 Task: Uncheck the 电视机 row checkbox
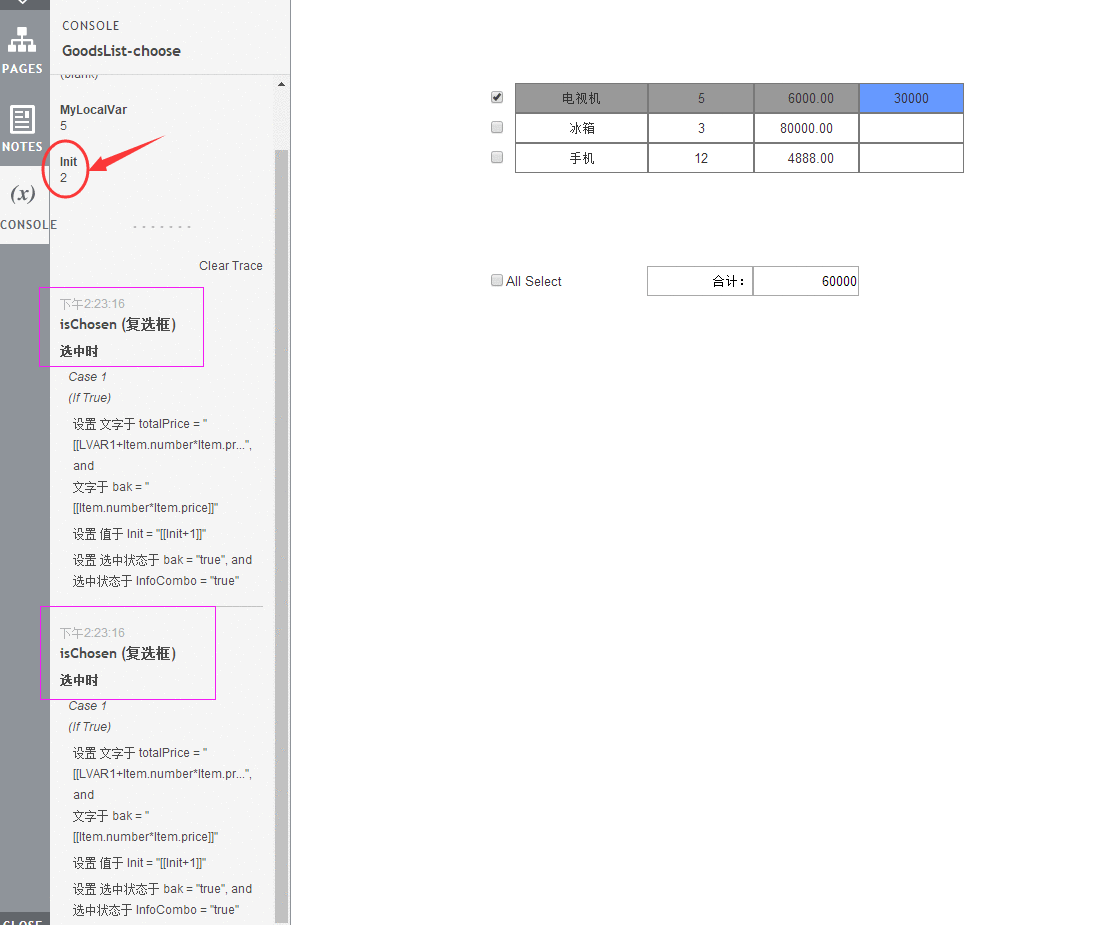(497, 98)
